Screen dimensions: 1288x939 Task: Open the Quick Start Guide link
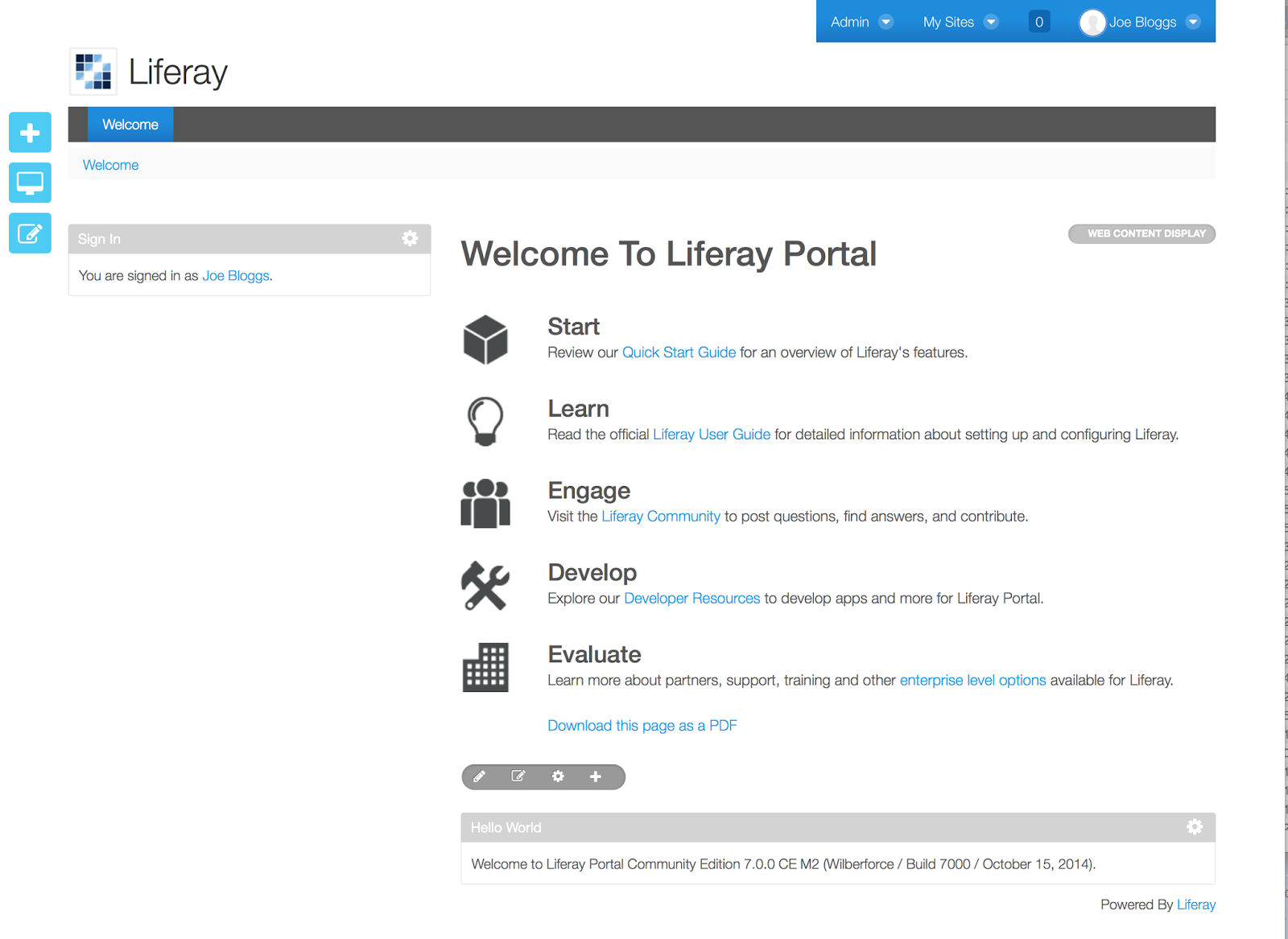(x=679, y=352)
